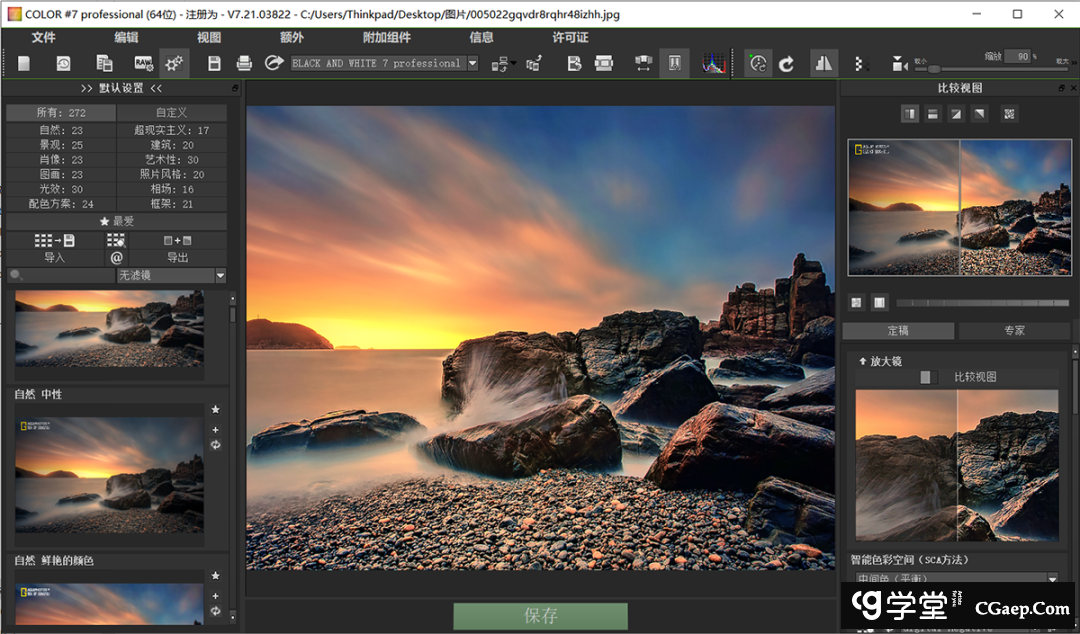
Task: Open the 无滤镜 filter dropdown
Action: click(171, 275)
